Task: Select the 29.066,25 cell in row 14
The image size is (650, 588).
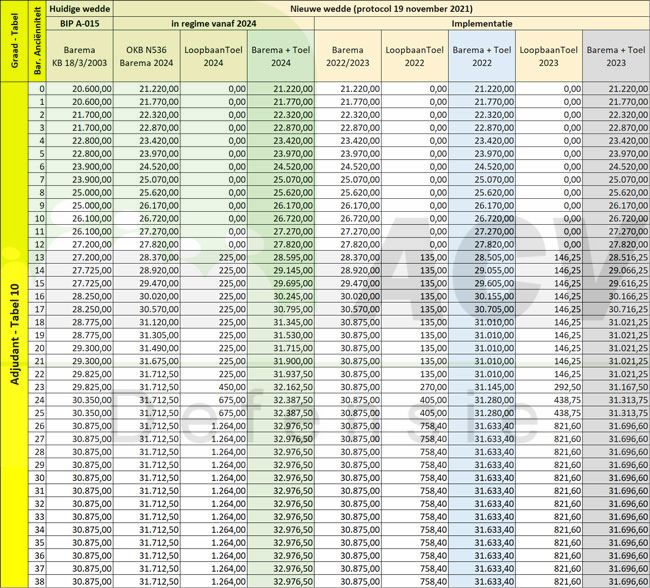Action: pos(616,270)
